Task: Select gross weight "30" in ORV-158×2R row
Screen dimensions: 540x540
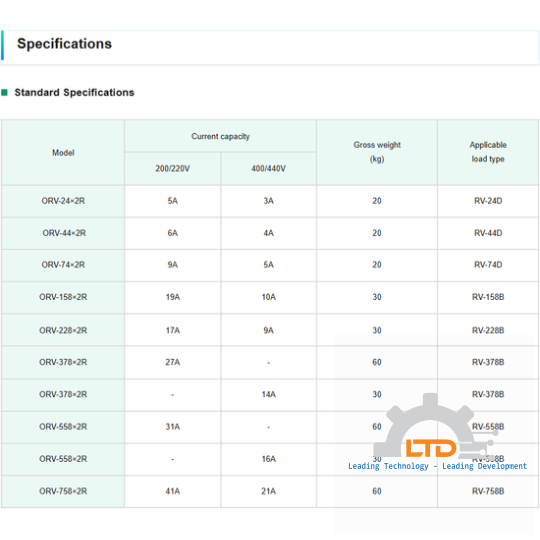Action: click(x=377, y=297)
